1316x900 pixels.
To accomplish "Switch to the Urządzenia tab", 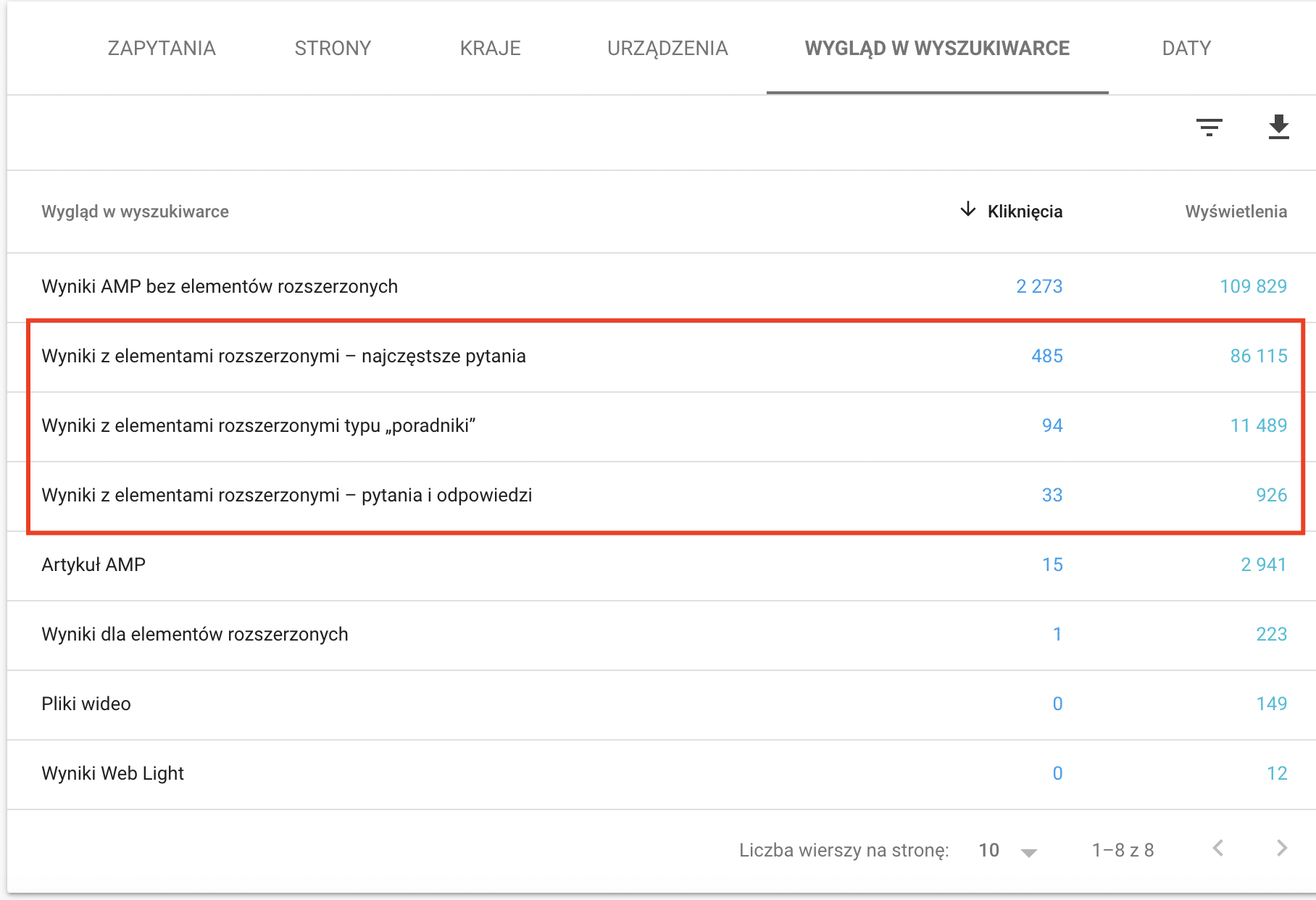I will [x=667, y=49].
